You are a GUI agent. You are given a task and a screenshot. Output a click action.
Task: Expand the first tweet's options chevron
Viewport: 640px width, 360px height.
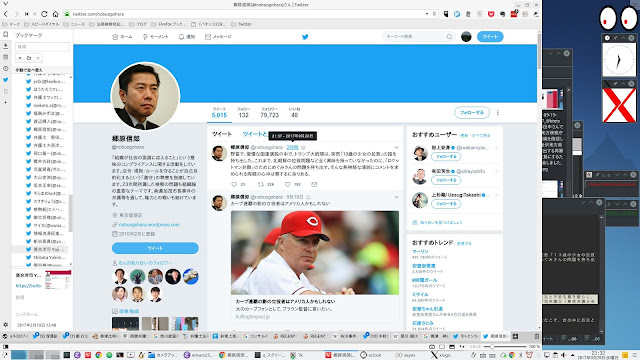click(396, 147)
